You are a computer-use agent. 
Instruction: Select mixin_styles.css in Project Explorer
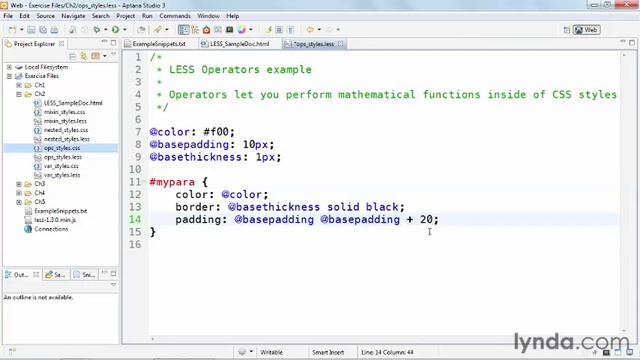click(64, 112)
